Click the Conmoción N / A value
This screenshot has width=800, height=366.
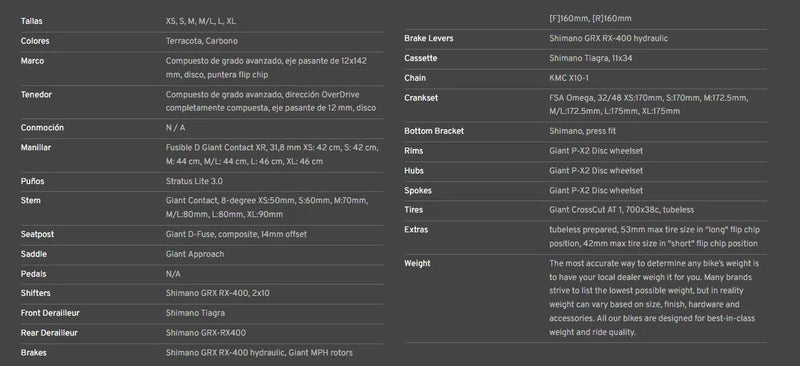coord(176,128)
